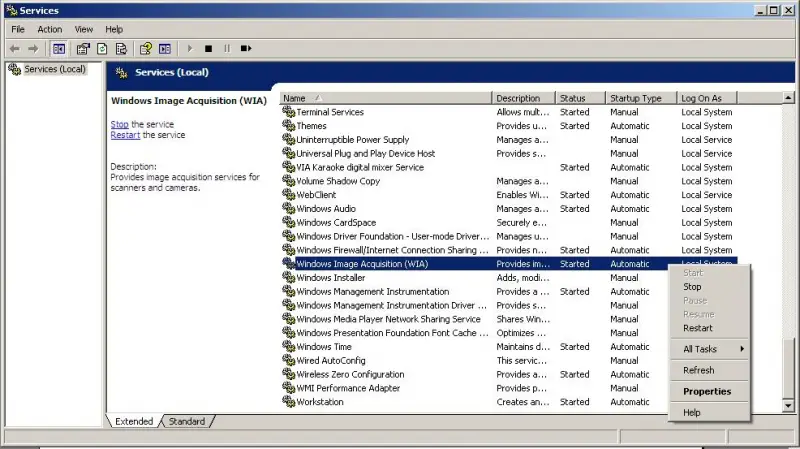Viewport: 800px width, 449px height.
Task: Choose Help in the context menu
Action: pos(709,412)
